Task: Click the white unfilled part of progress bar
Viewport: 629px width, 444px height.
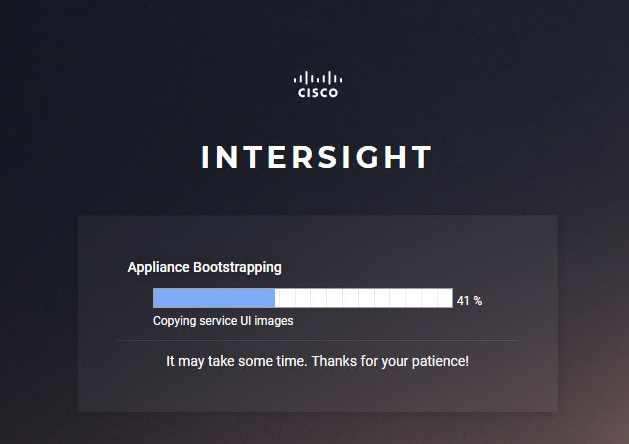Action: point(363,298)
